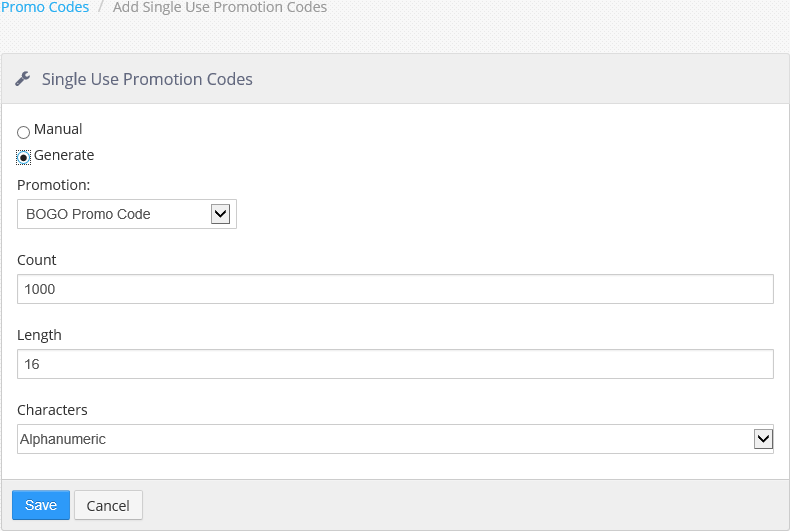
Task: Open the Alphanumeric characters dropdown
Action: coord(396,439)
